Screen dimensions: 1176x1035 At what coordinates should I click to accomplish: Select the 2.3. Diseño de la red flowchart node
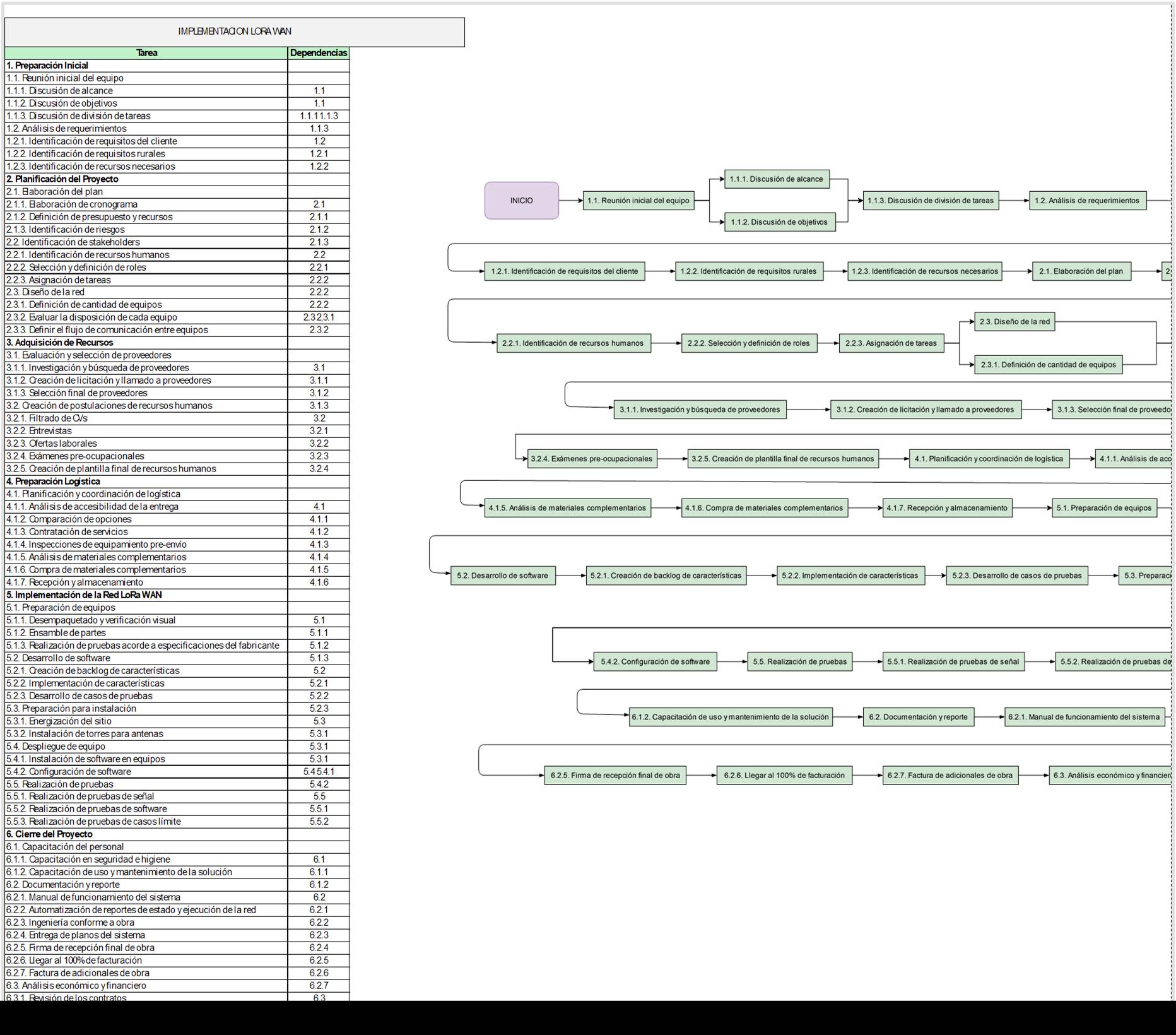pos(1014,322)
